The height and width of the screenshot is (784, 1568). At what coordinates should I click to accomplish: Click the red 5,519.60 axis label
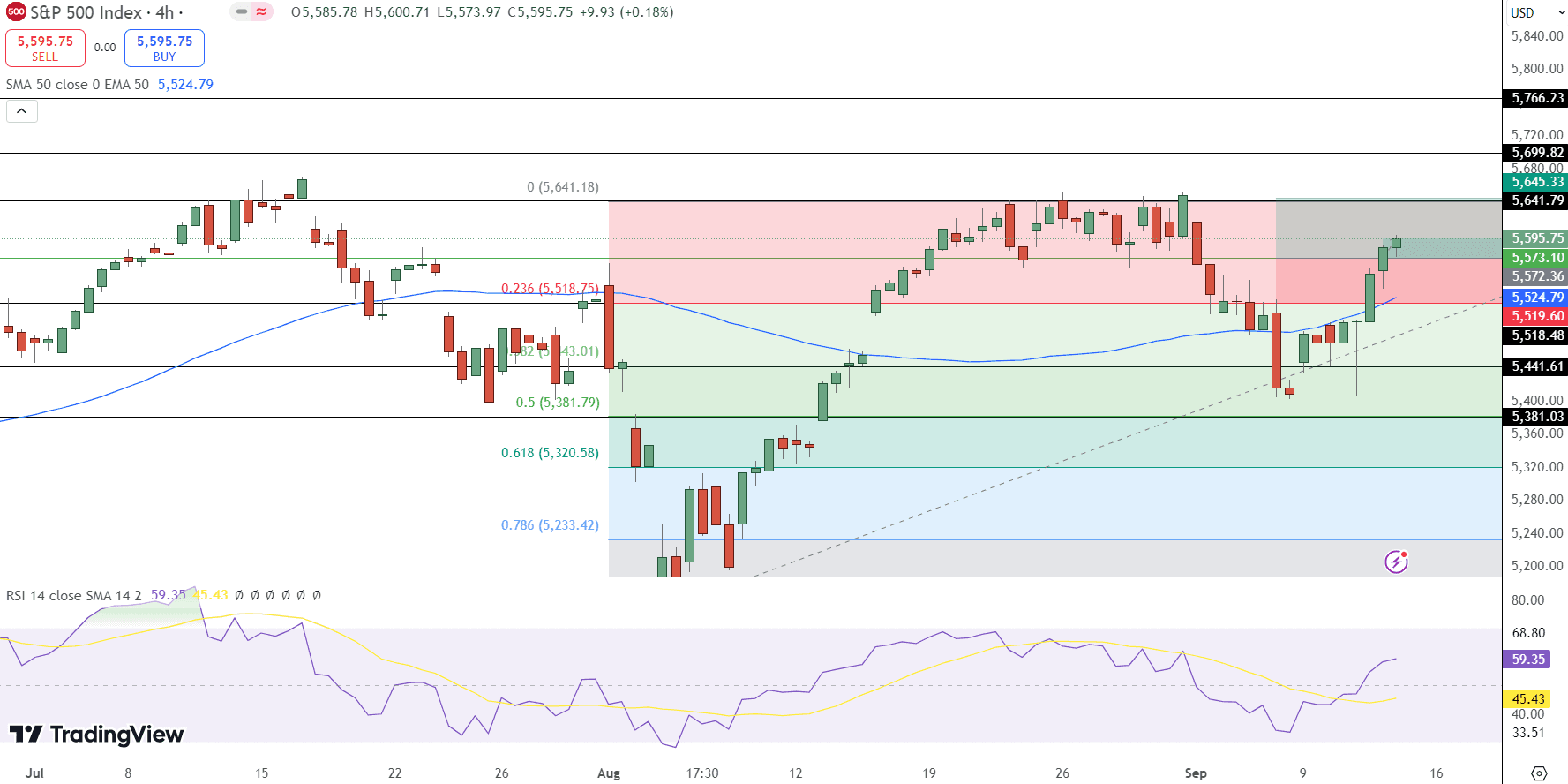(x=1535, y=316)
